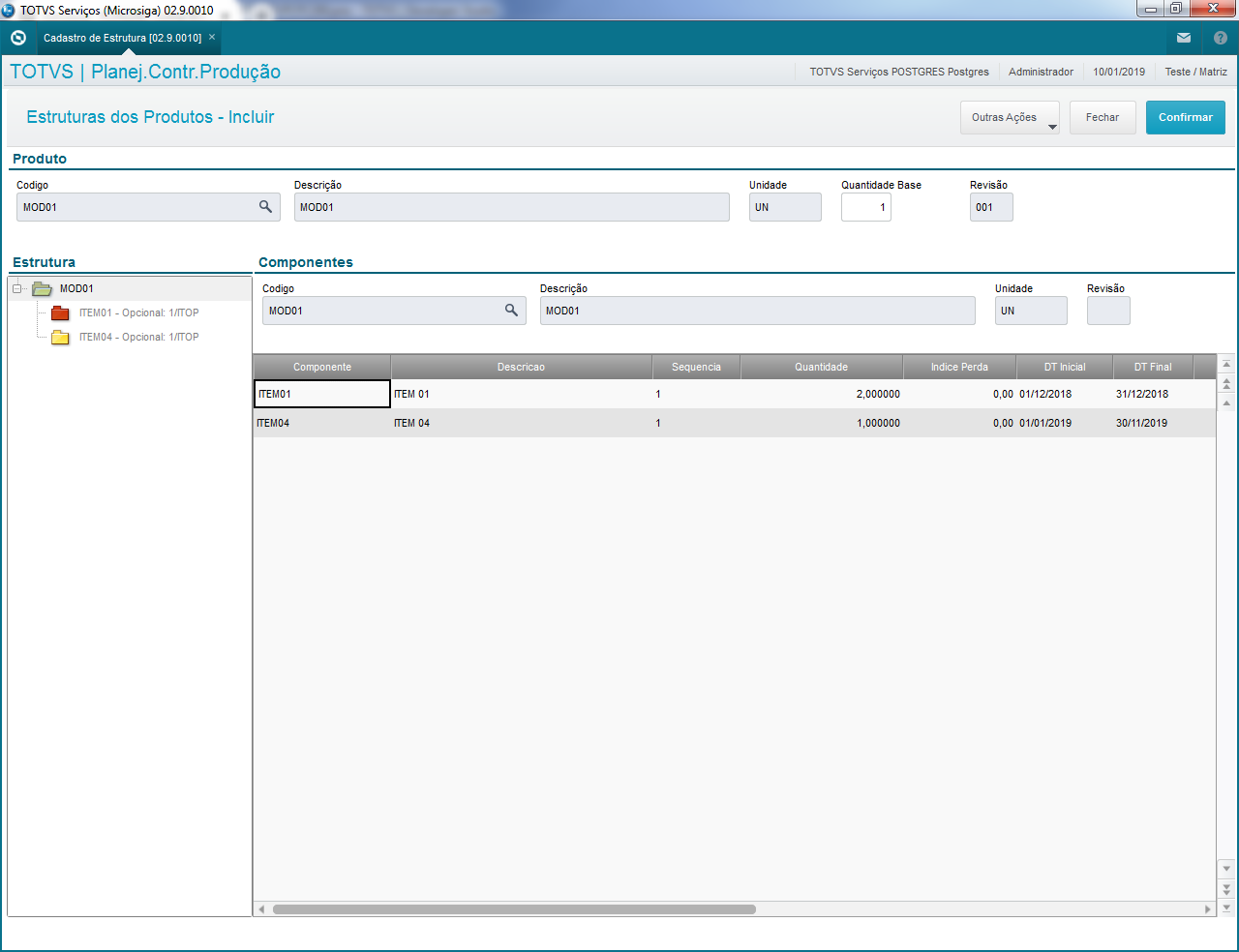Click the Componentes Codigo input field
This screenshot has height=952, width=1239.
tap(394, 311)
